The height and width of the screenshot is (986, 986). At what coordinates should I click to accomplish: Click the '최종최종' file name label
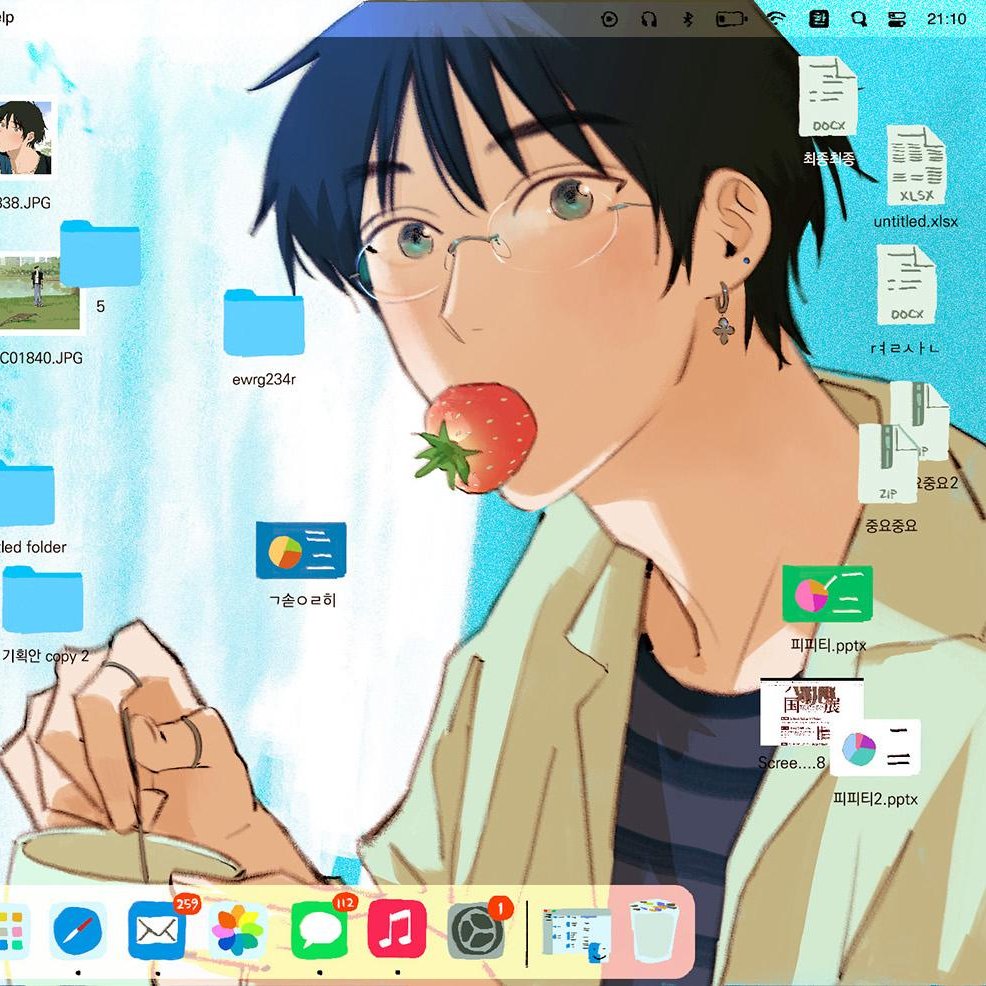(x=829, y=158)
